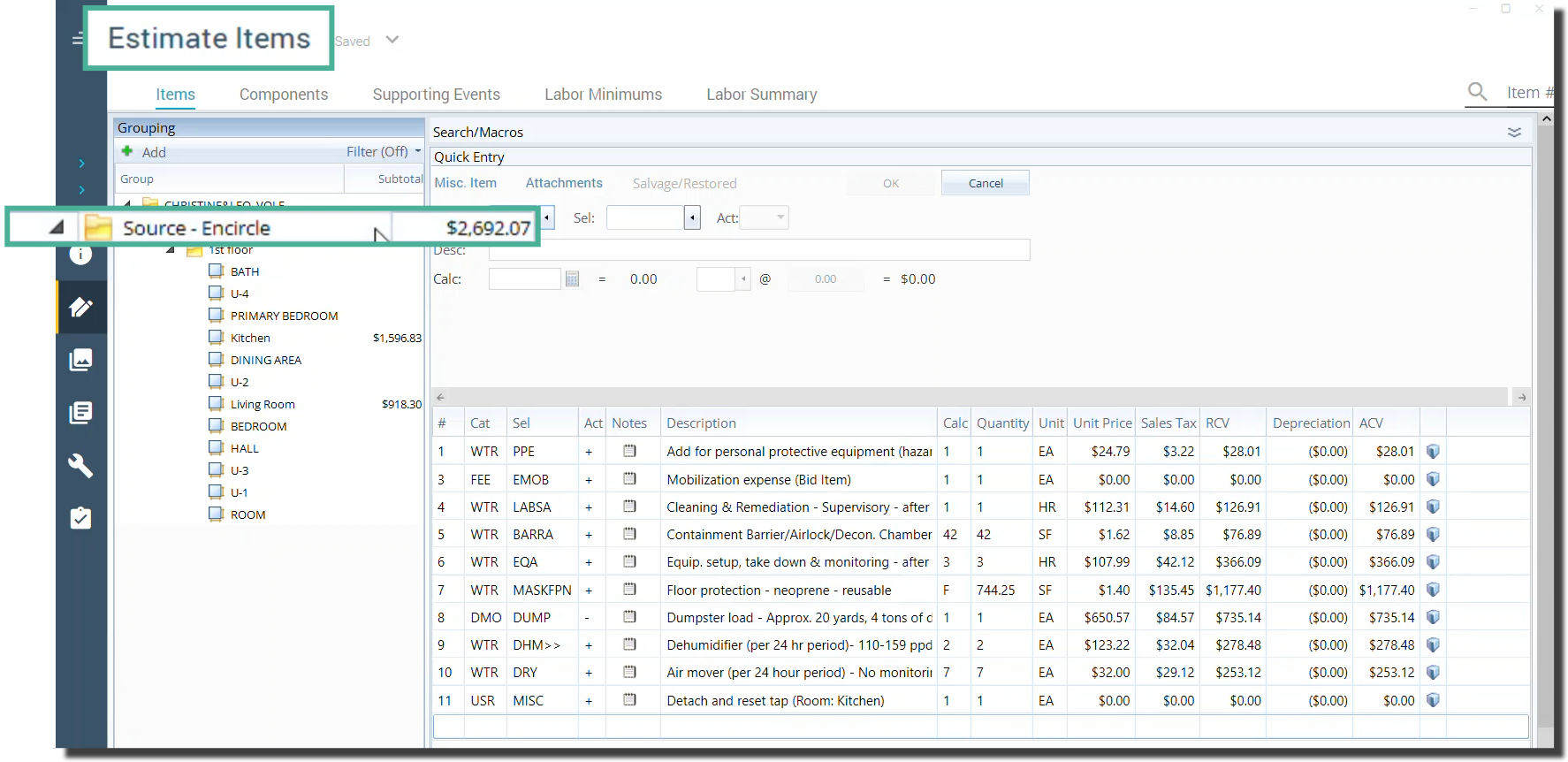Open the Filter (Off) dropdown
The width and height of the screenshot is (1568, 762).
[x=384, y=151]
